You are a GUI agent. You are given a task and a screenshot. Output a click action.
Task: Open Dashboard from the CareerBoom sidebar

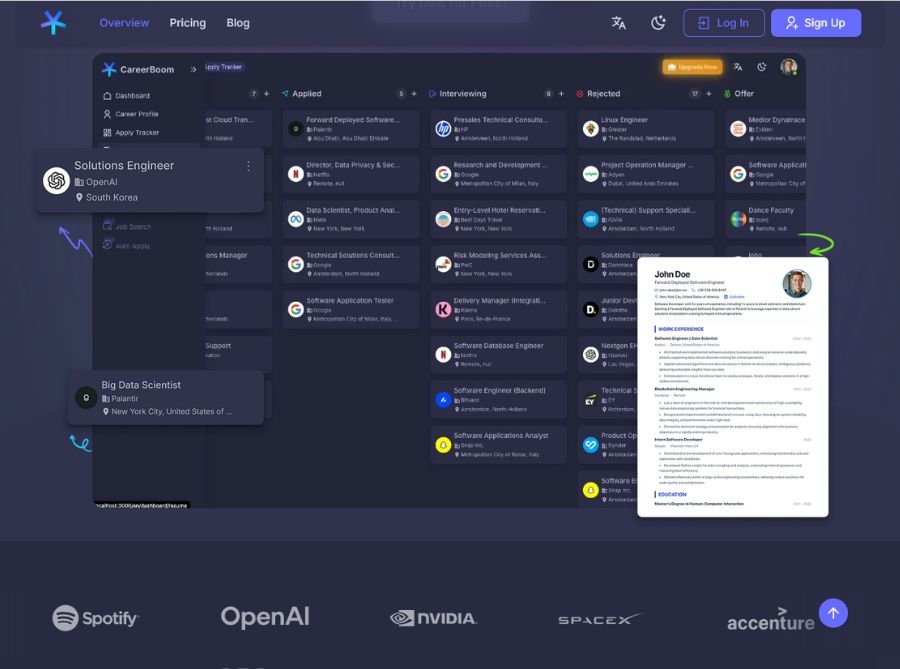point(130,95)
